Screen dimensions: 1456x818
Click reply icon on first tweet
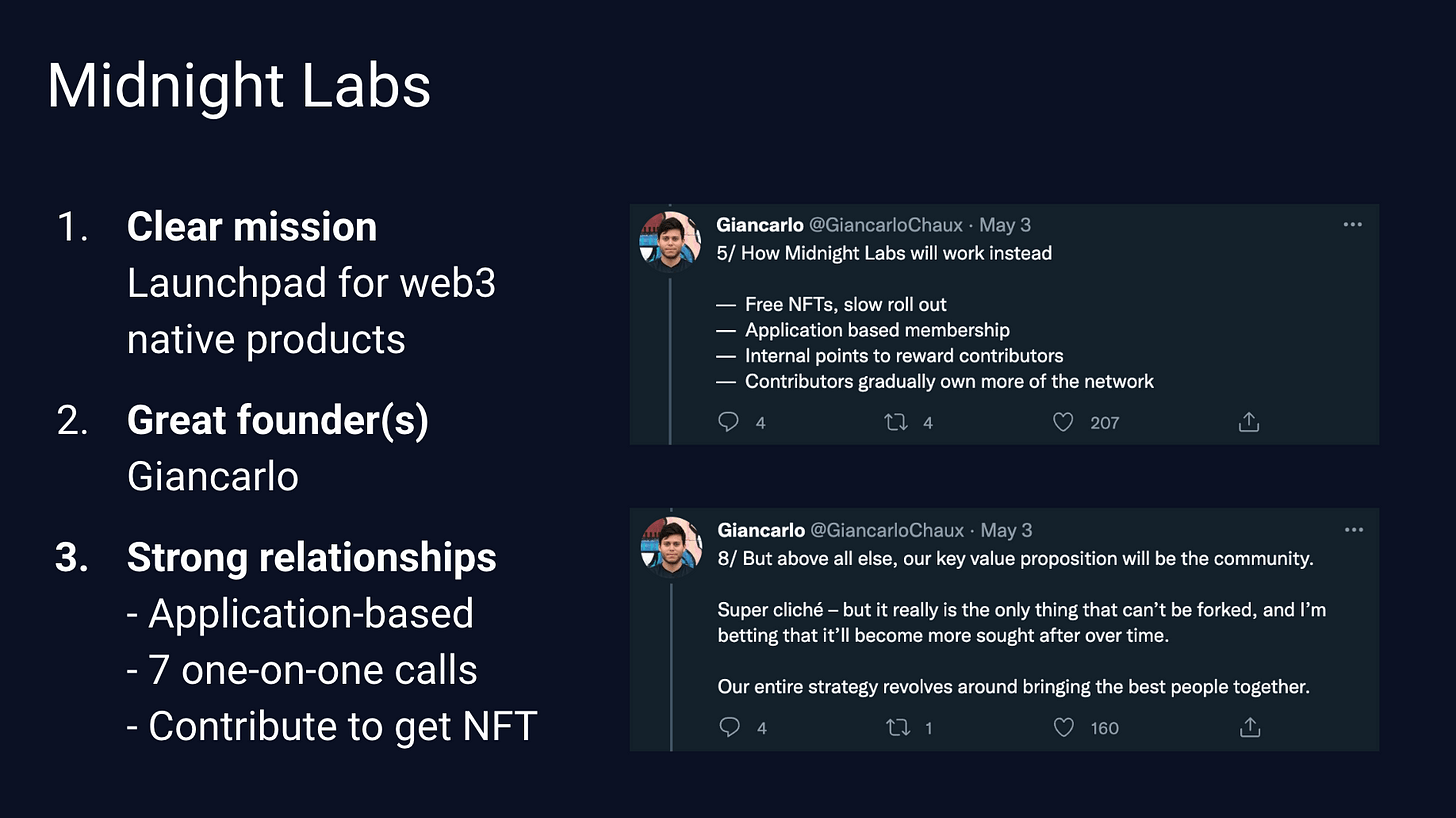(x=729, y=423)
